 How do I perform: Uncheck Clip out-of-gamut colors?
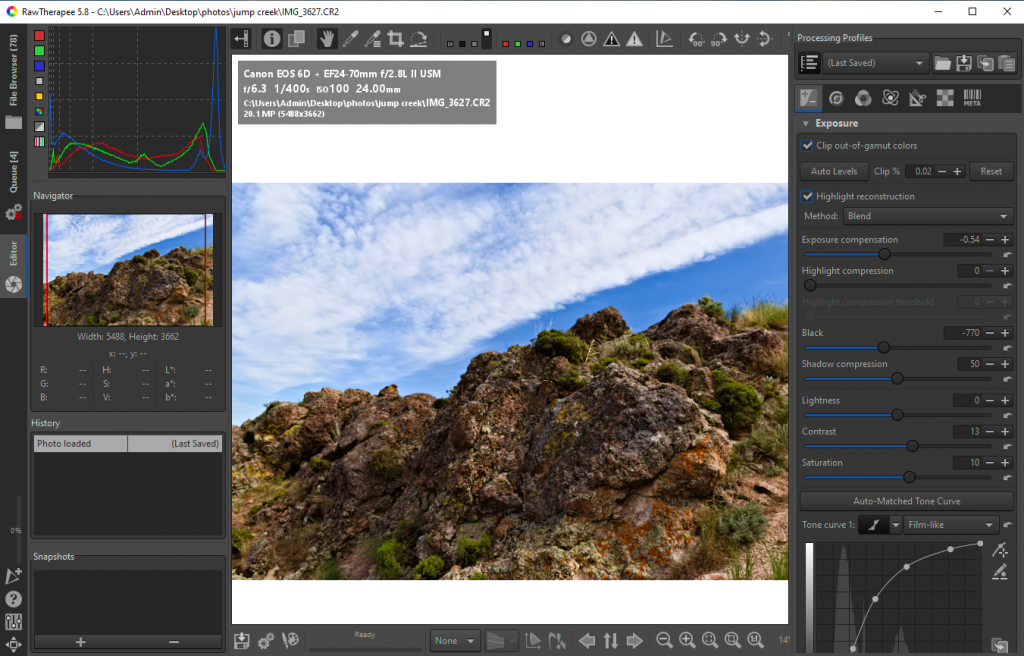(x=808, y=146)
